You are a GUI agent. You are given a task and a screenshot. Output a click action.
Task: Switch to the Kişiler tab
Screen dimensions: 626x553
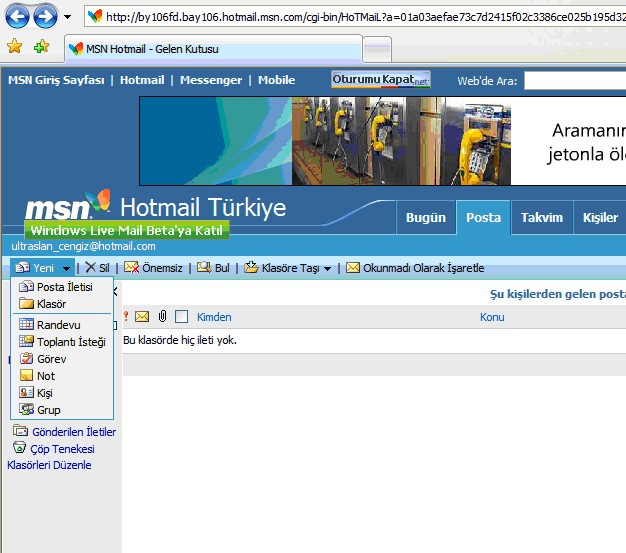click(600, 218)
